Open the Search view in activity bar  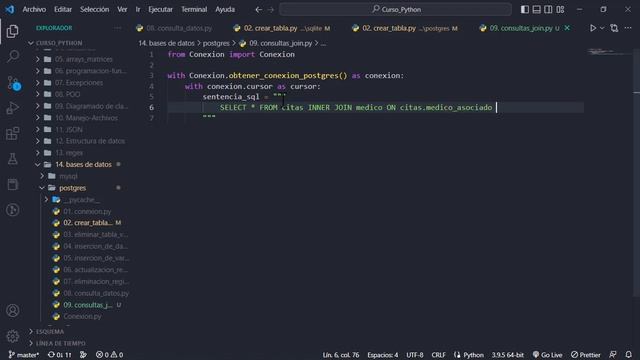tap(13, 56)
